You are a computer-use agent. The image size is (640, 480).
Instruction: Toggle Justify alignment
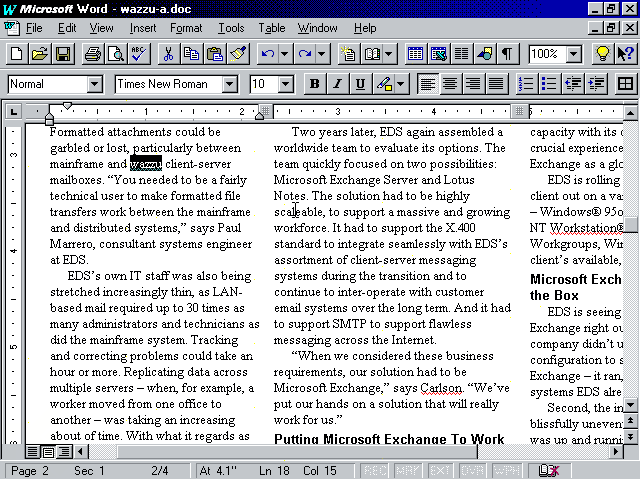[x=496, y=84]
